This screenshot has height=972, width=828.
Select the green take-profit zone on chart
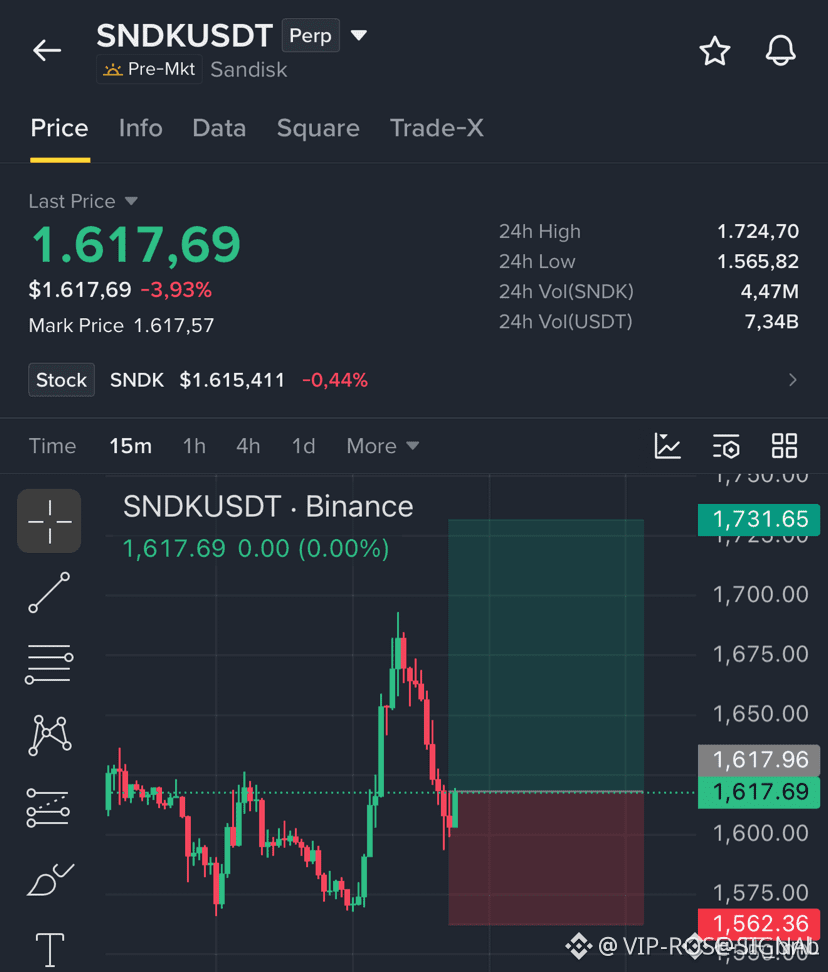pos(546,655)
